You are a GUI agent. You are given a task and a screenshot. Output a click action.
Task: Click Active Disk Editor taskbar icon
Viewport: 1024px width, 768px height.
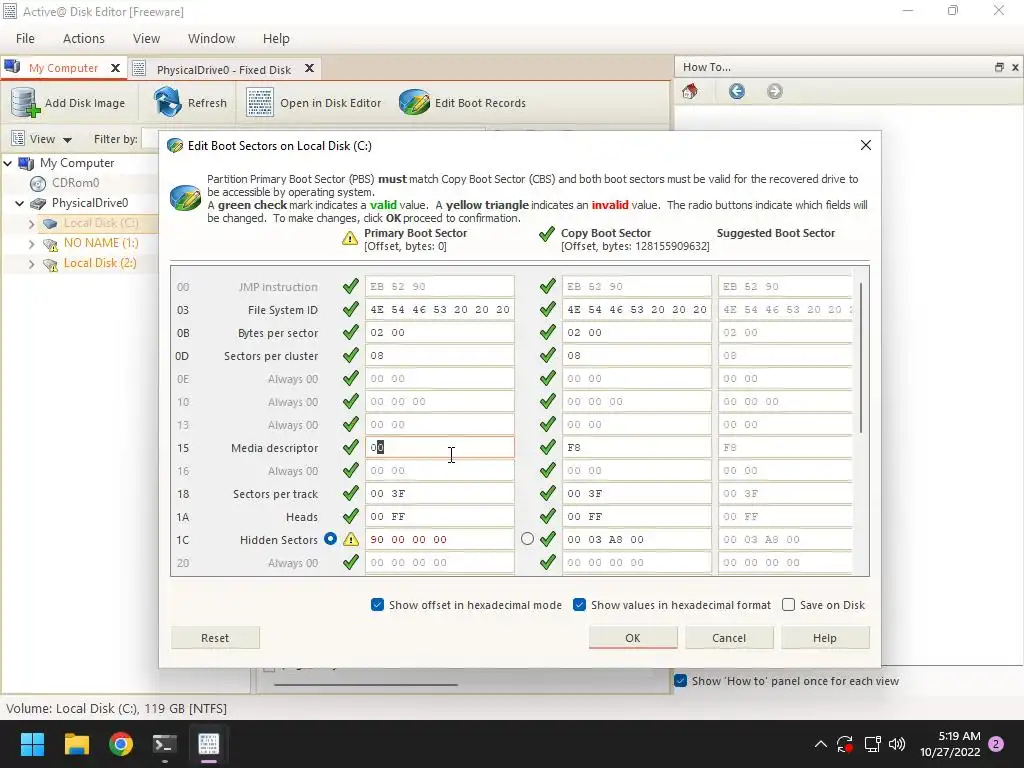(x=208, y=744)
